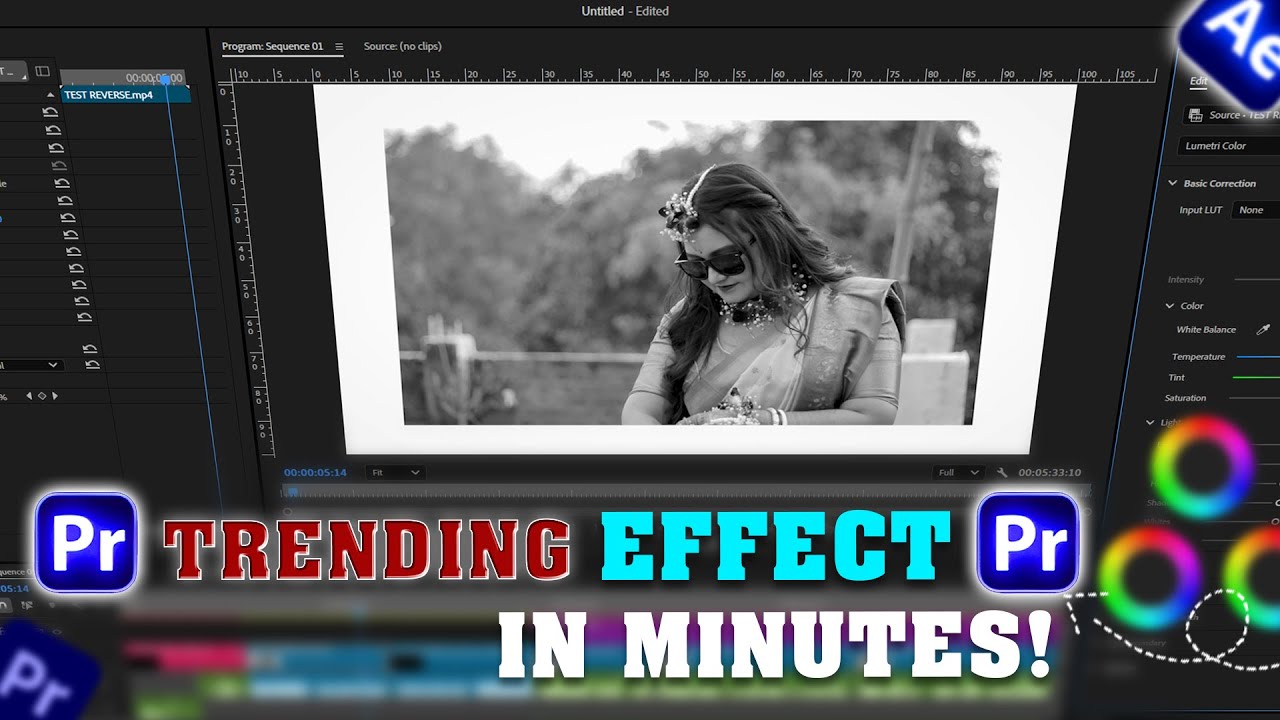Click the playhead timecode 00:00:05:14
The height and width of the screenshot is (720, 1280).
315,472
